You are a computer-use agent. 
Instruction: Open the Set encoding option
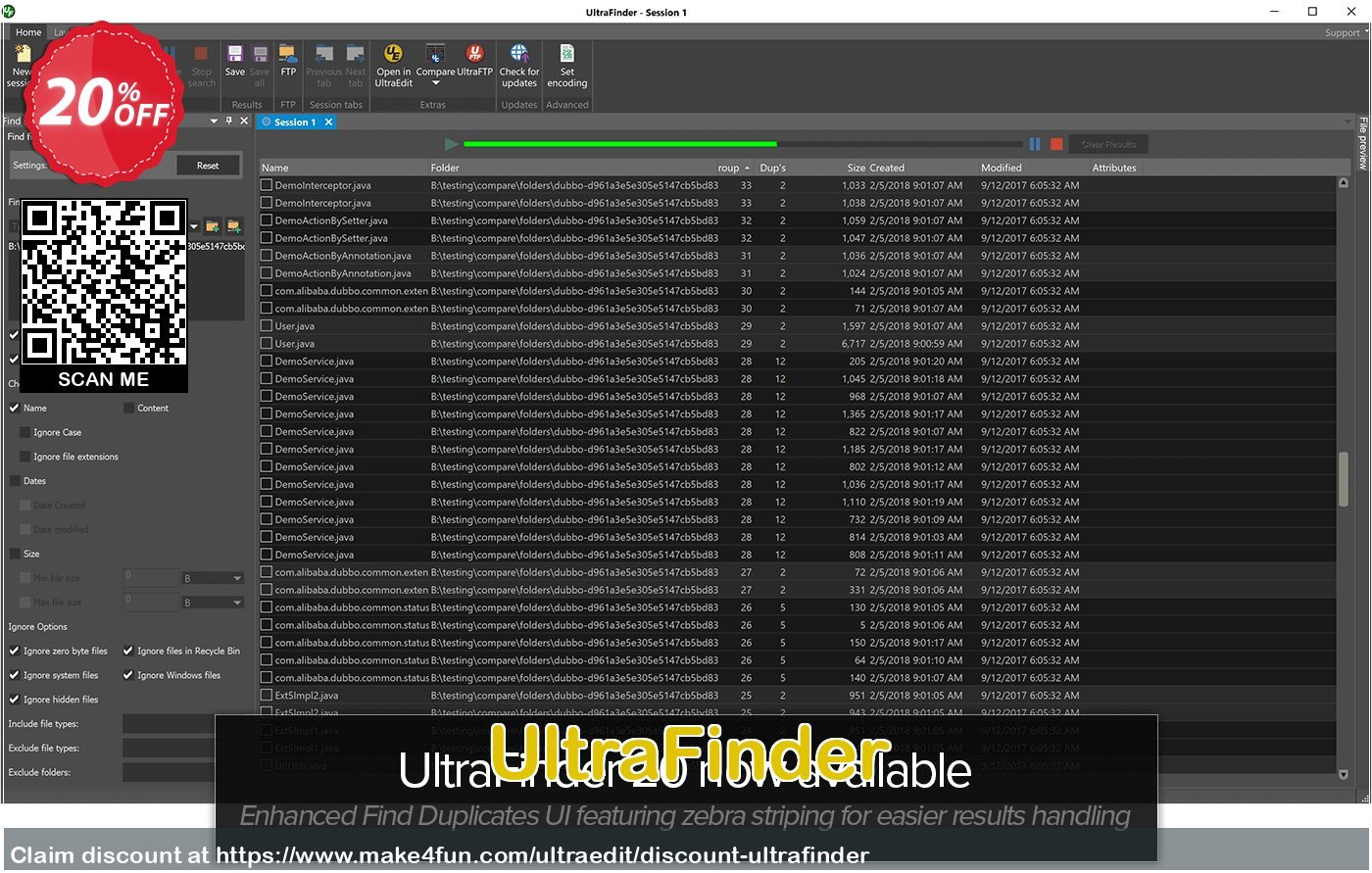567,65
